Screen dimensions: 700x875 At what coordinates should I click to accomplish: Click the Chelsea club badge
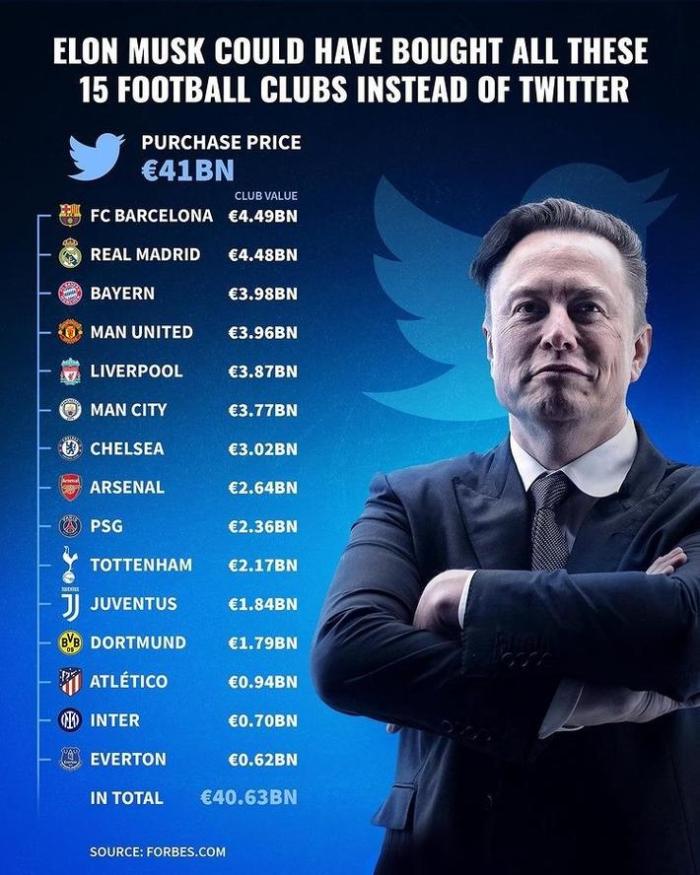click(69, 449)
